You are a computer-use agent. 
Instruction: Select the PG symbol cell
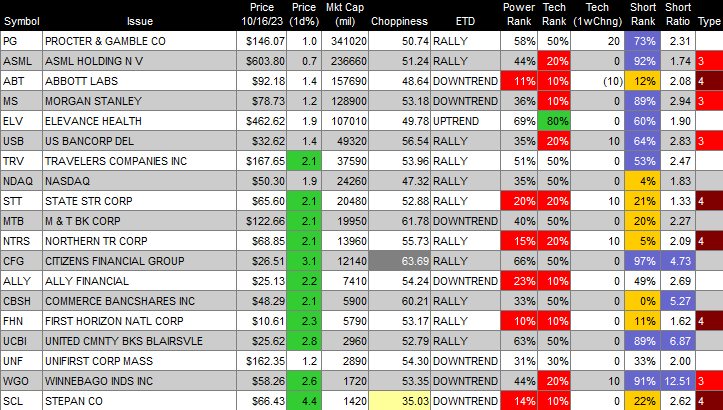22,41
